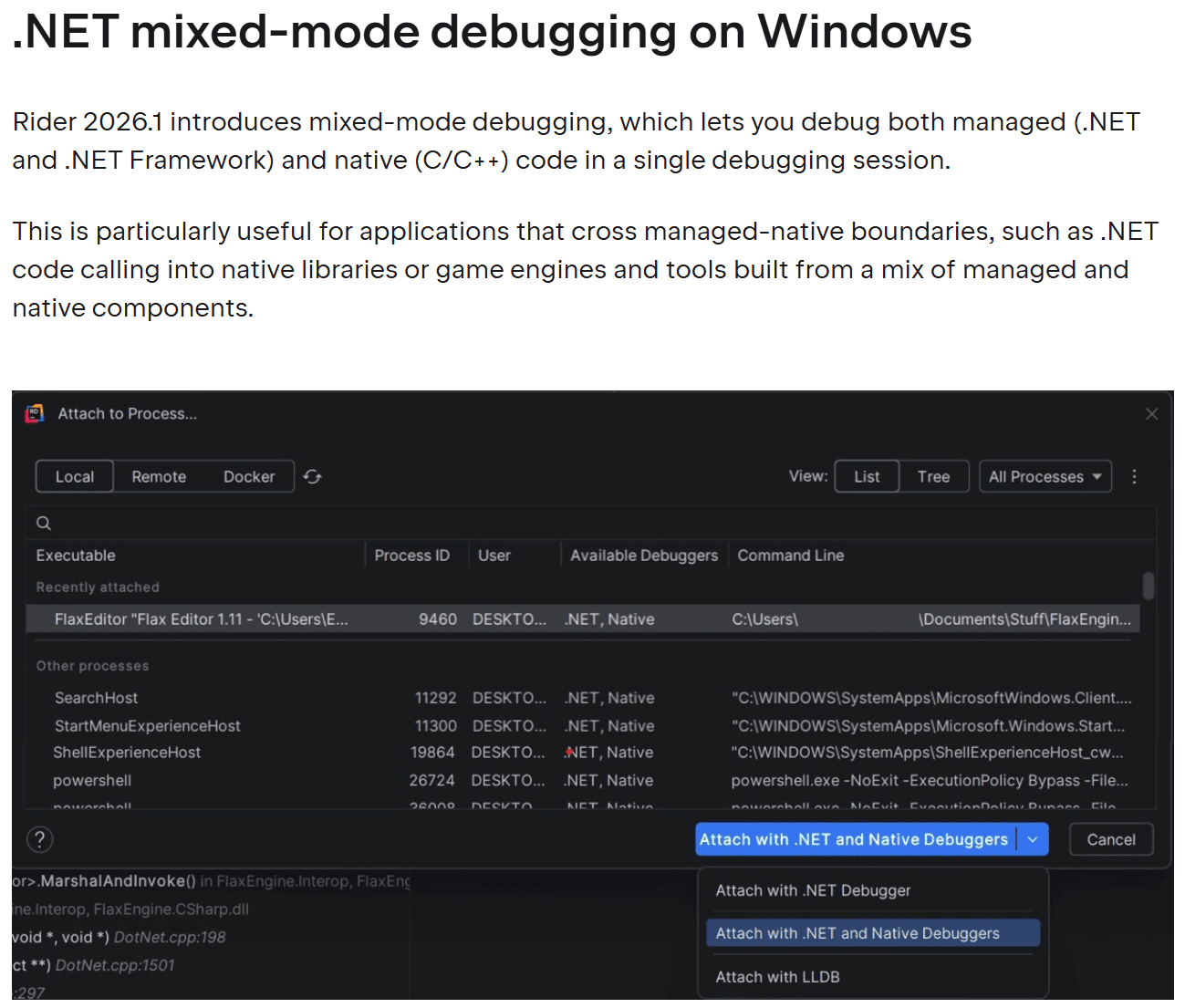Open the help icon in the dialog corner
This screenshot has height=1008, width=1185.
click(x=39, y=839)
